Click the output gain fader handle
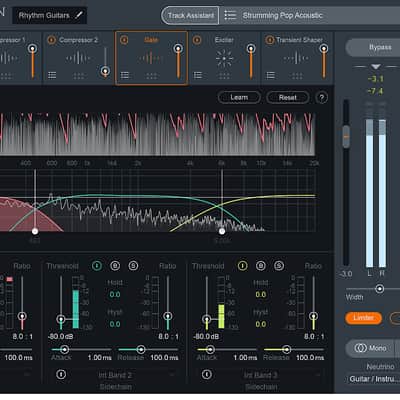The image size is (400, 400). point(346,137)
